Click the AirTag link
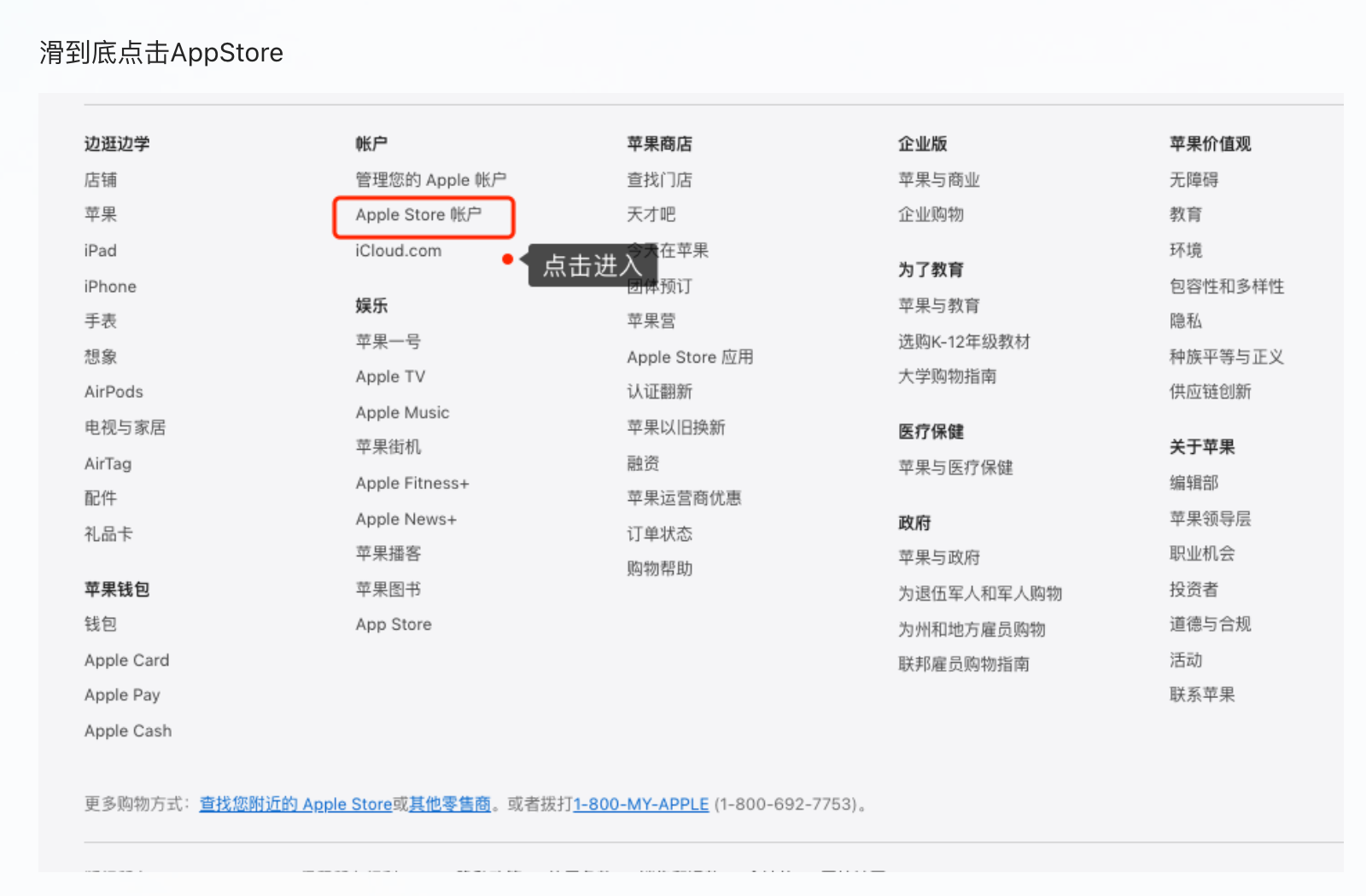 (x=108, y=464)
